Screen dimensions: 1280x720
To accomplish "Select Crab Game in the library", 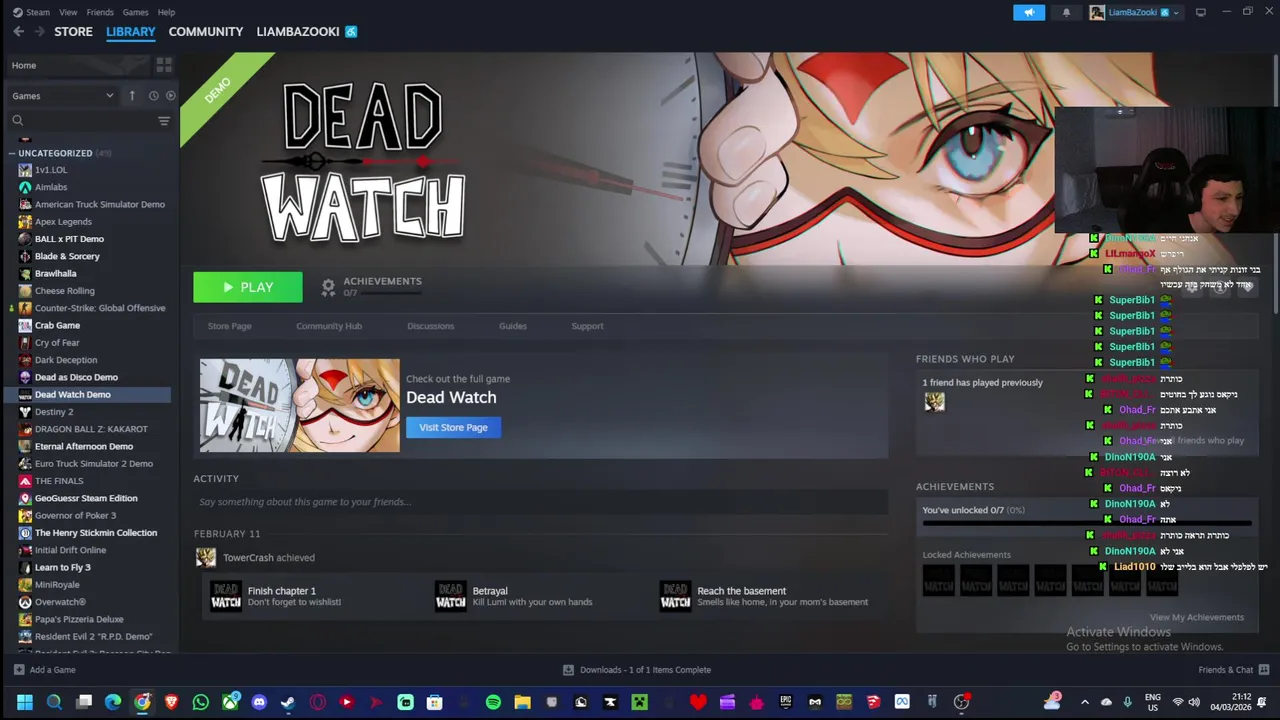I will pyautogui.click(x=57, y=325).
